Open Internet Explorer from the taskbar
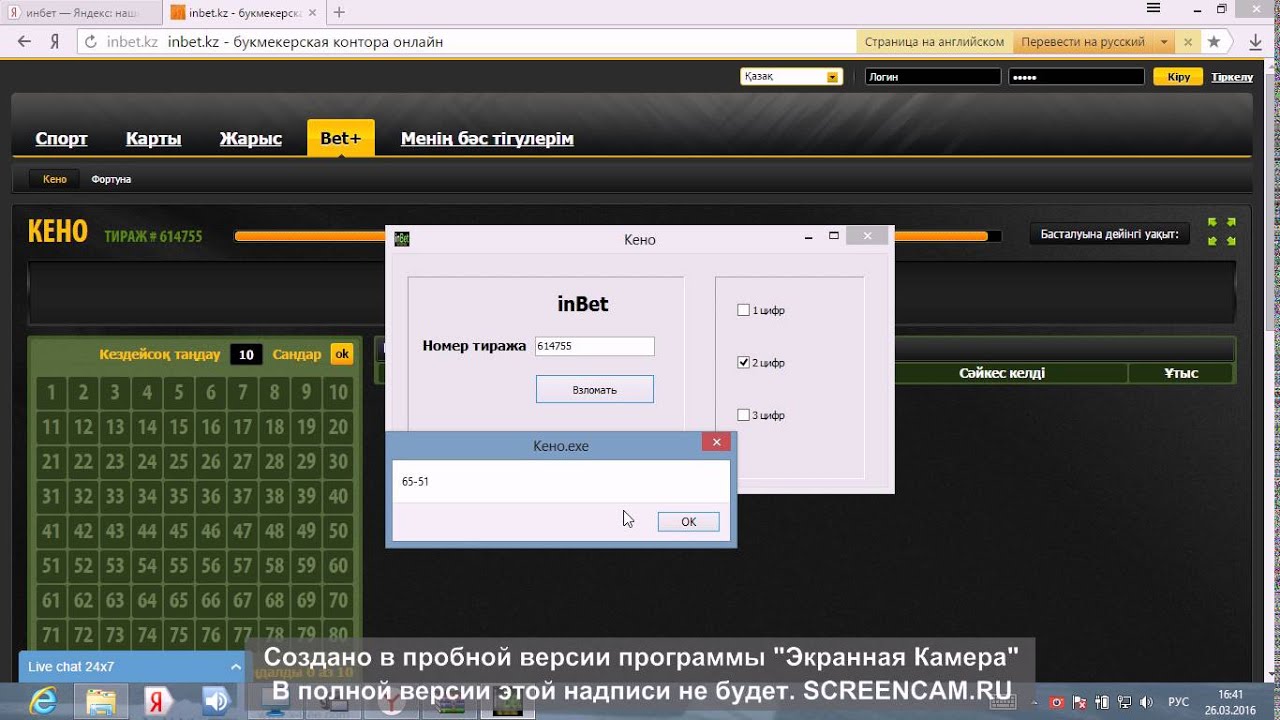 tap(42, 701)
